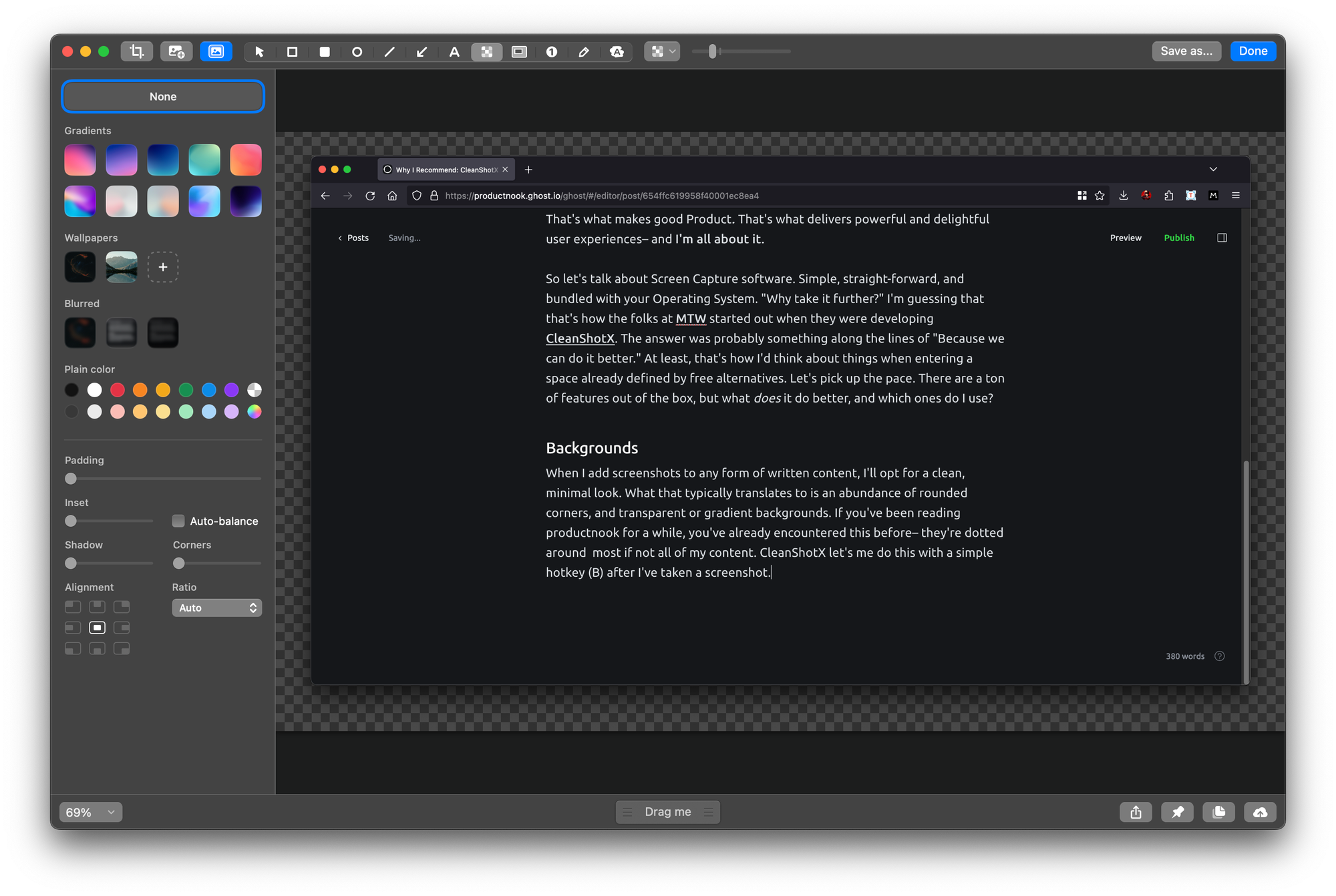Screen dimensions: 1336x896
Task: Choose the pink gradient background
Action: pos(80,160)
